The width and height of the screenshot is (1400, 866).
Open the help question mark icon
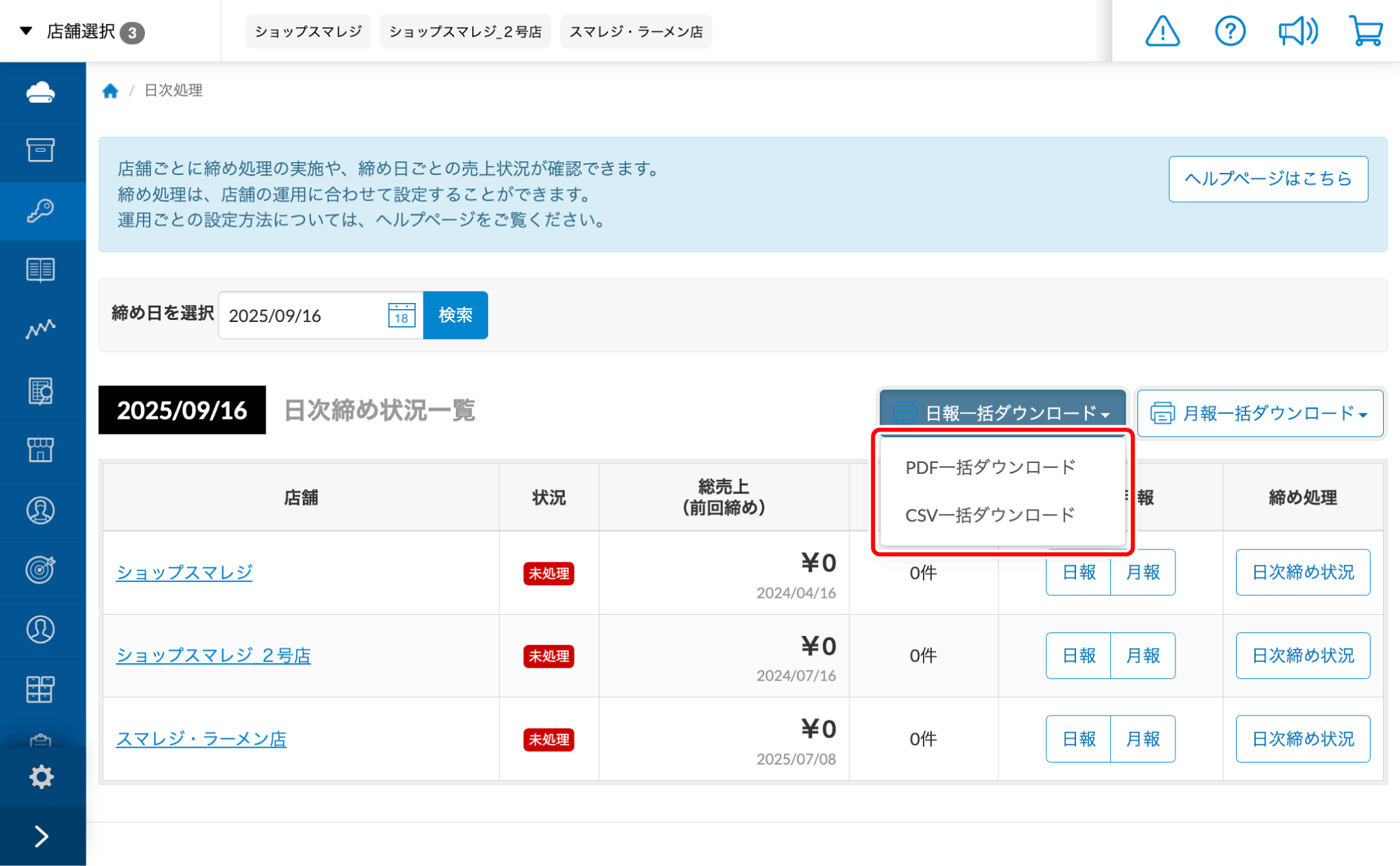(x=1230, y=31)
